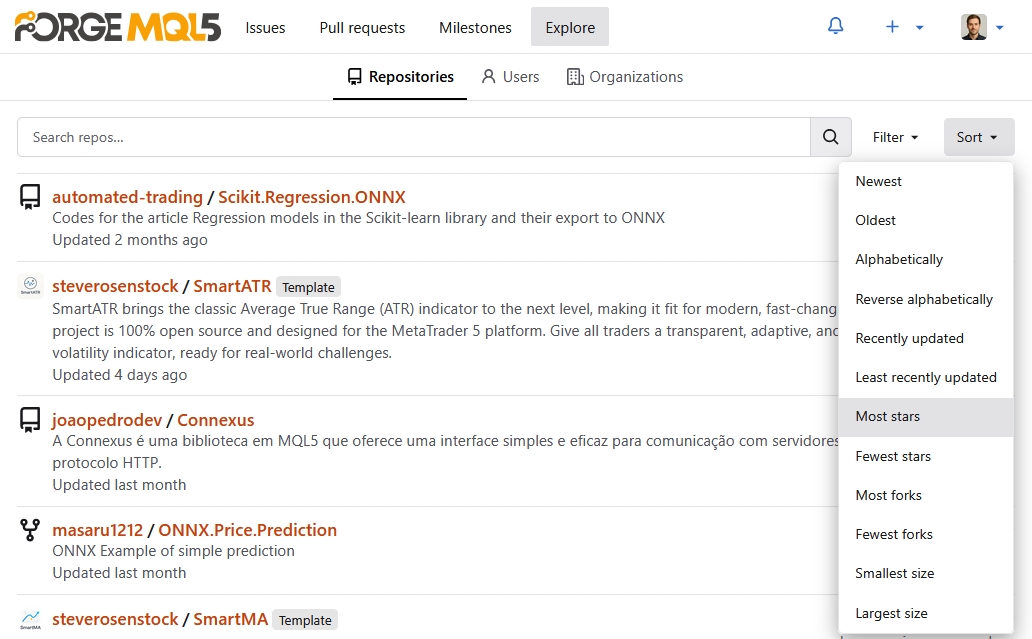Screen dimensions: 1032x639
Task: Switch to the Users tab
Action: coord(510,77)
